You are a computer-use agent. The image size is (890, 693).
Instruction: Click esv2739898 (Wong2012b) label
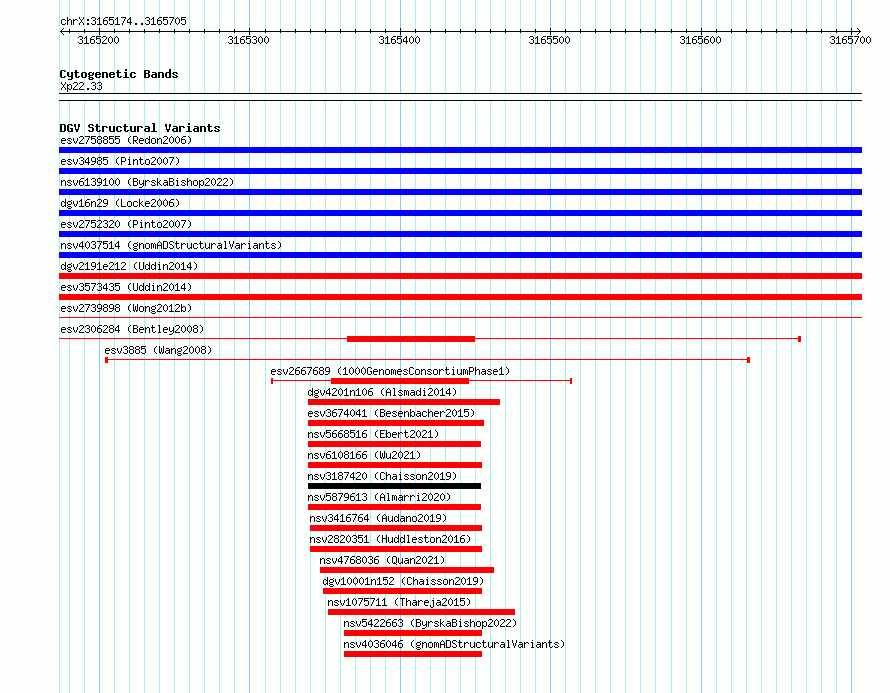tap(126, 308)
